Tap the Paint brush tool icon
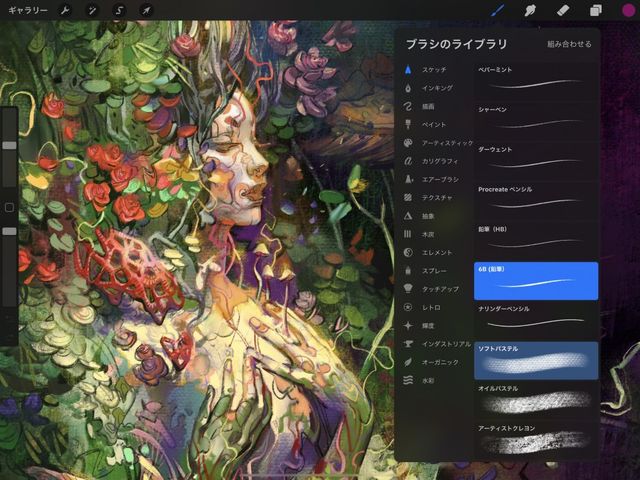This screenshot has width=640, height=480. [x=497, y=10]
